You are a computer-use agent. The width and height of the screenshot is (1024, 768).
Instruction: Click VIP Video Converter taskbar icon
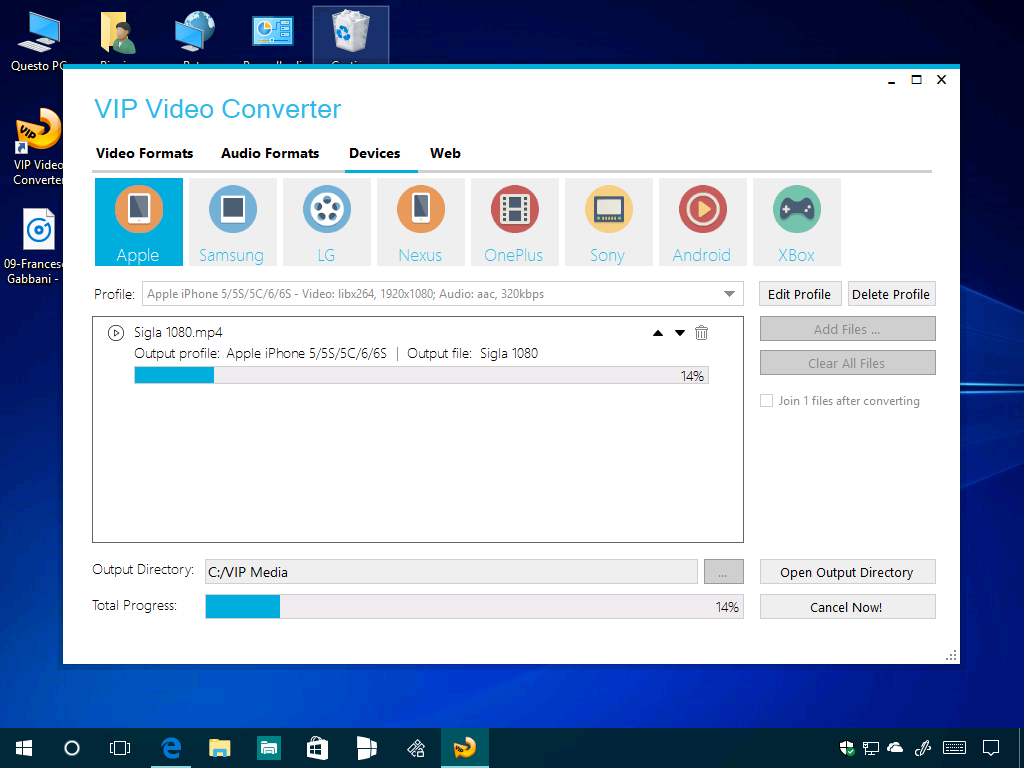coord(464,748)
